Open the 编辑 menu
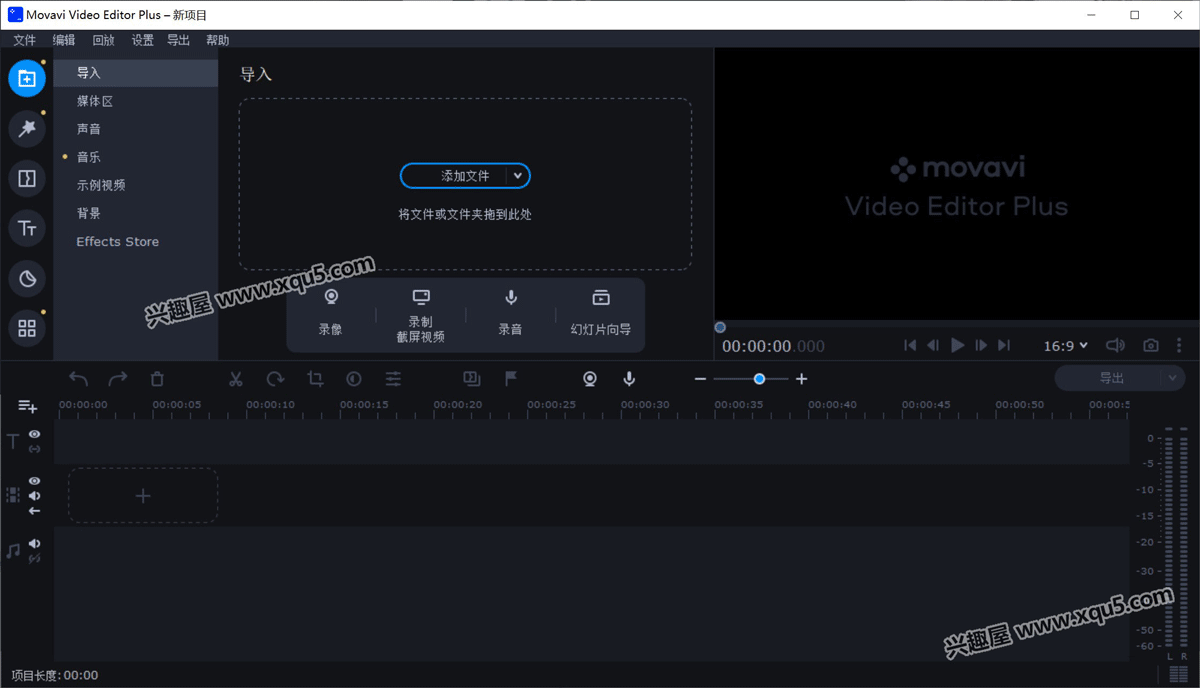The width and height of the screenshot is (1200, 688). click(x=64, y=40)
